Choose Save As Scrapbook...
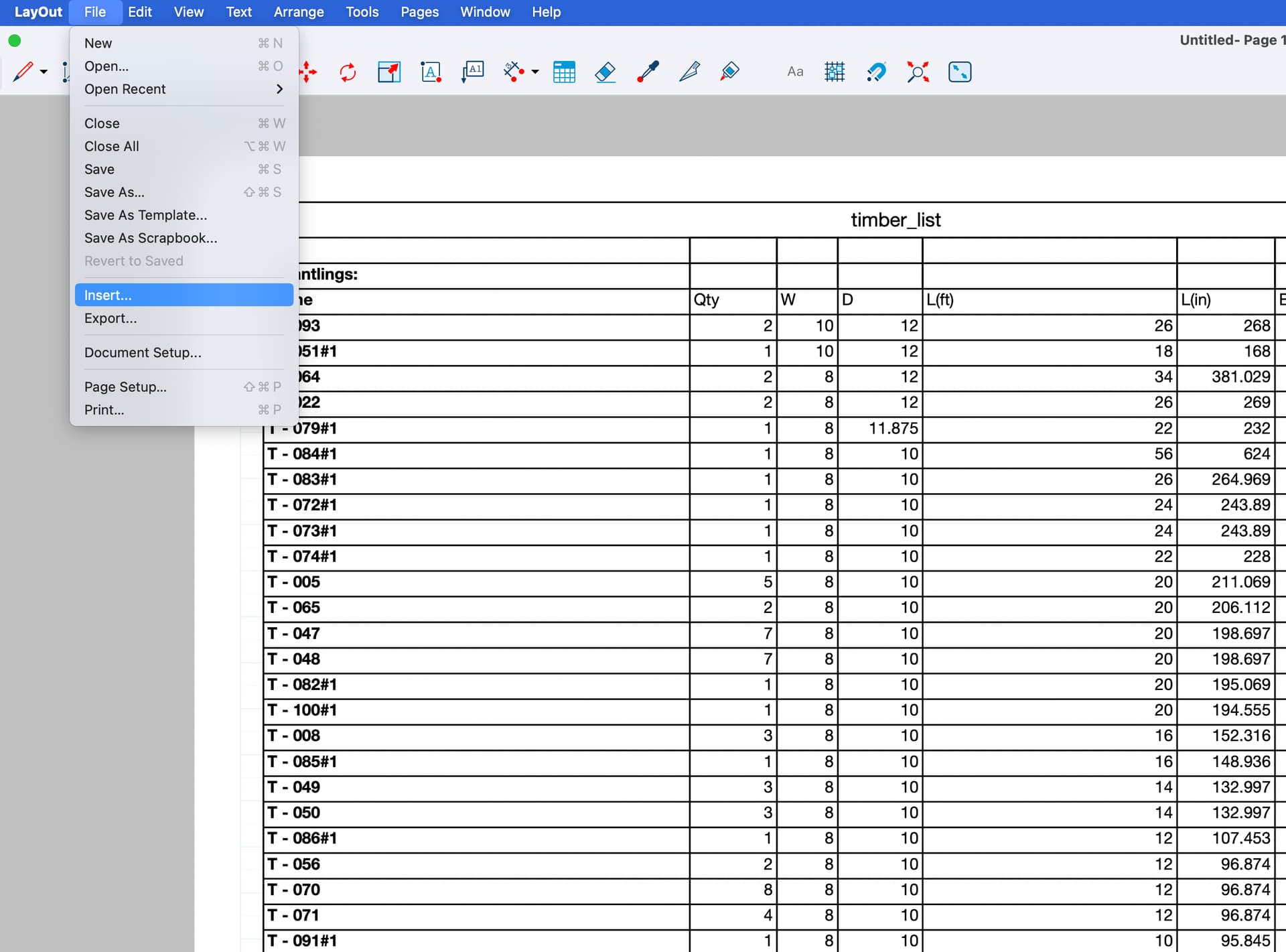 184,238
